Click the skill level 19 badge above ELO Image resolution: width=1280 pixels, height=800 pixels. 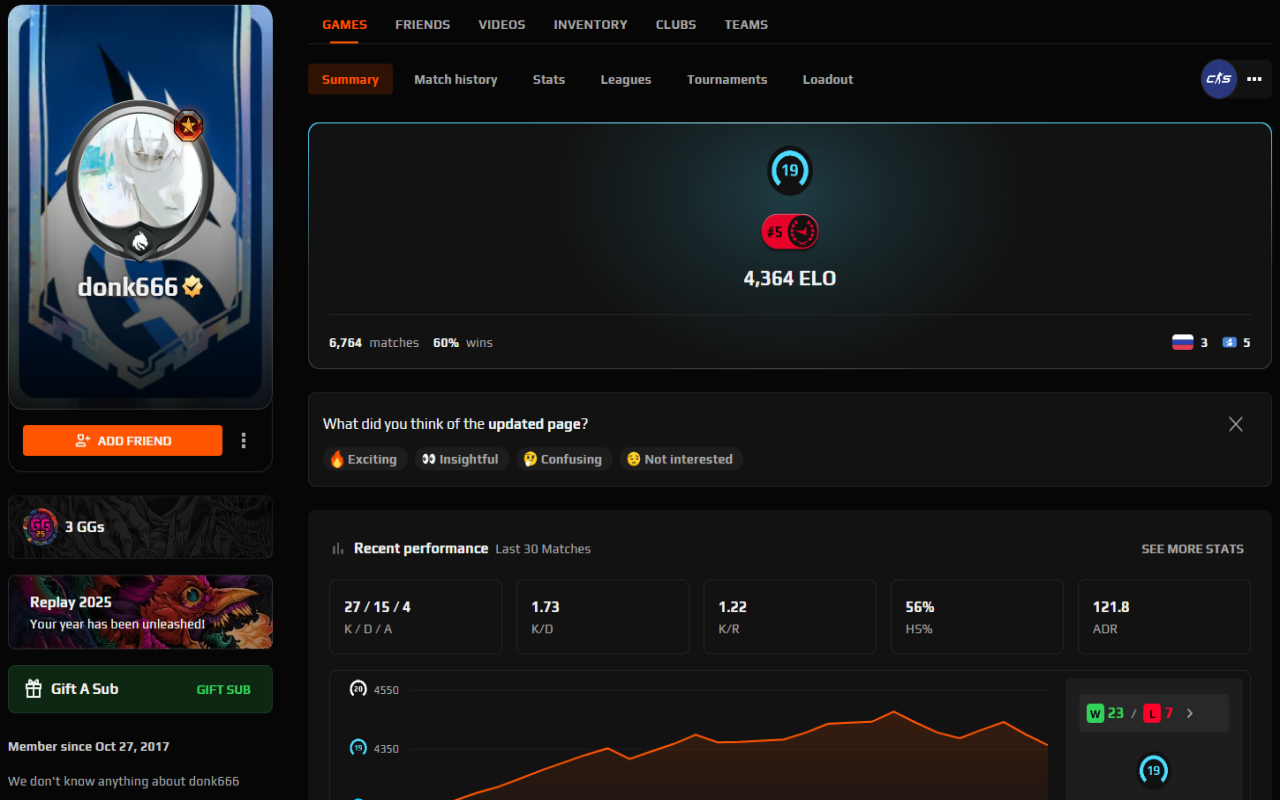(790, 170)
